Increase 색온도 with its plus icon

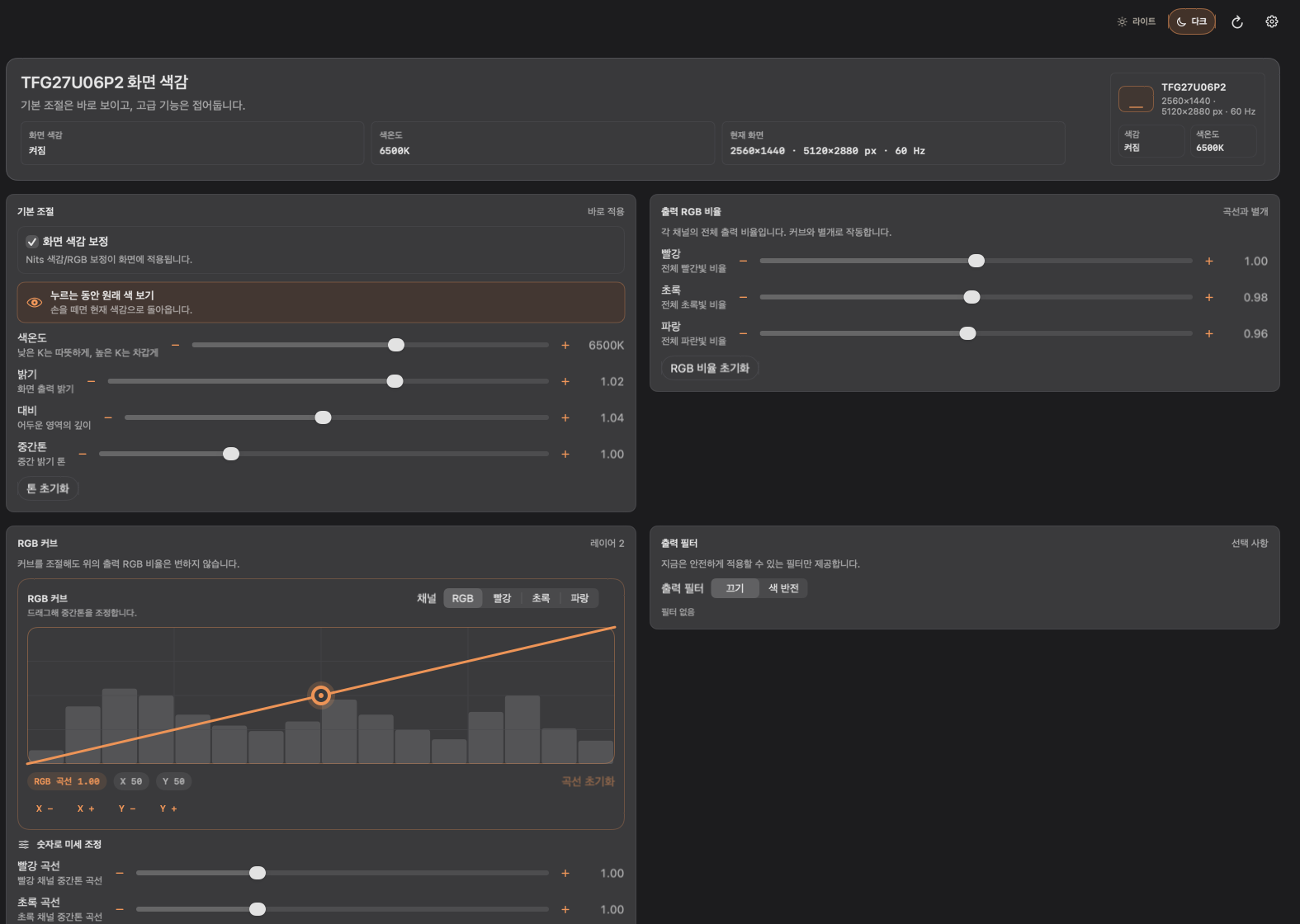pos(565,345)
